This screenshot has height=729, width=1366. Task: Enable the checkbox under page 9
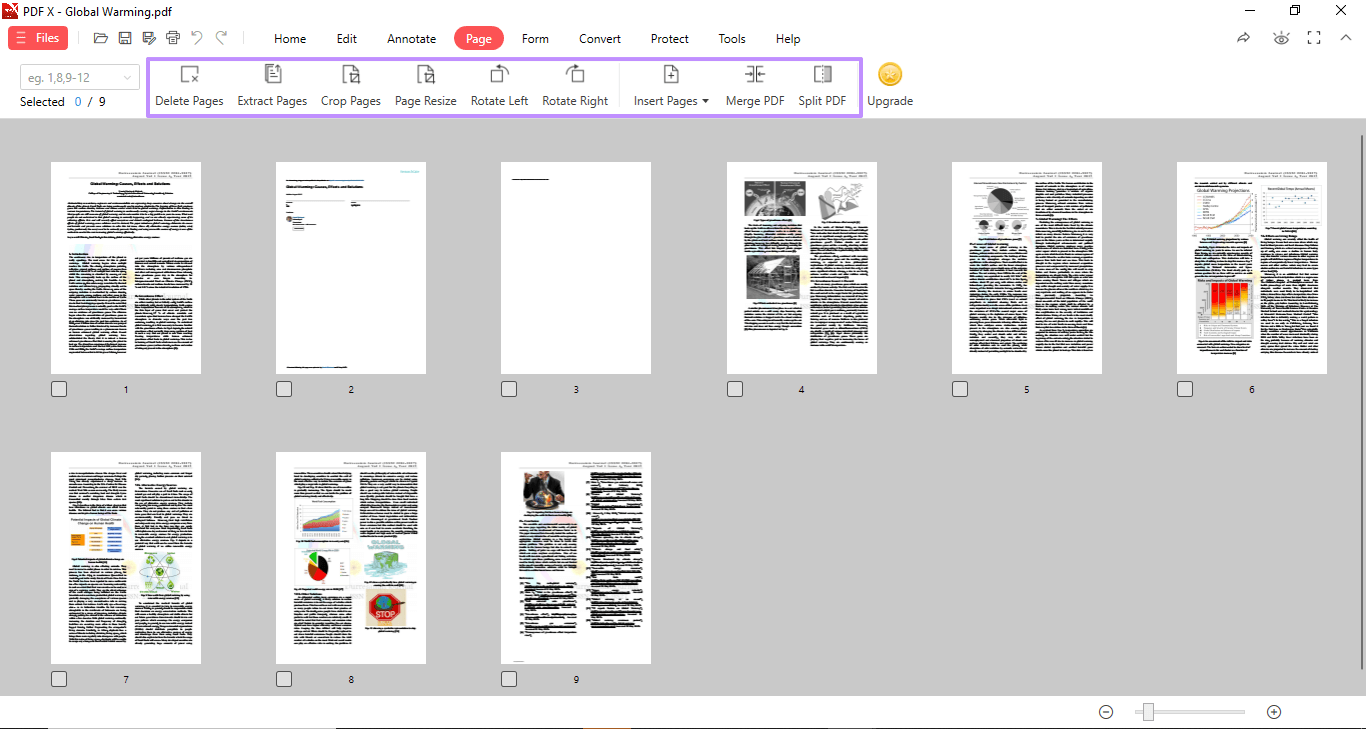509,678
